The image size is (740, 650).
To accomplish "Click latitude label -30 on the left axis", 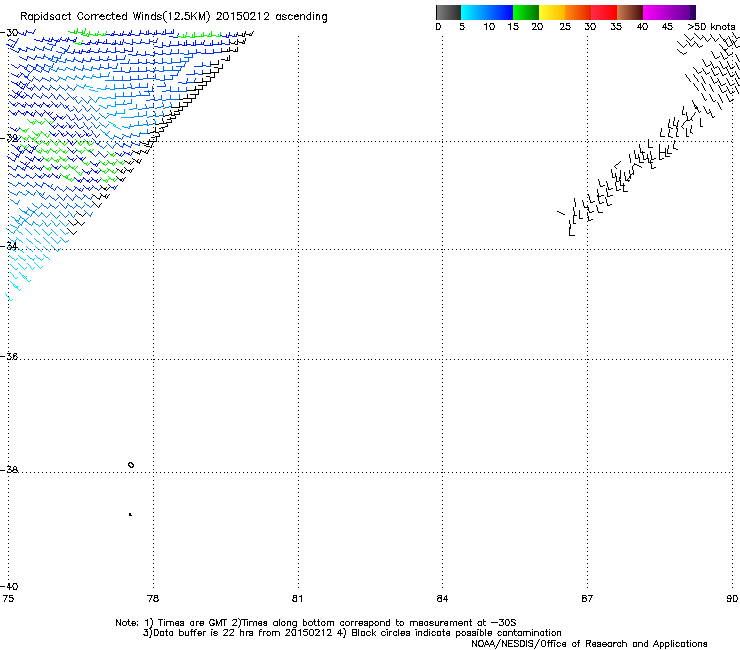I will click(9, 33).
